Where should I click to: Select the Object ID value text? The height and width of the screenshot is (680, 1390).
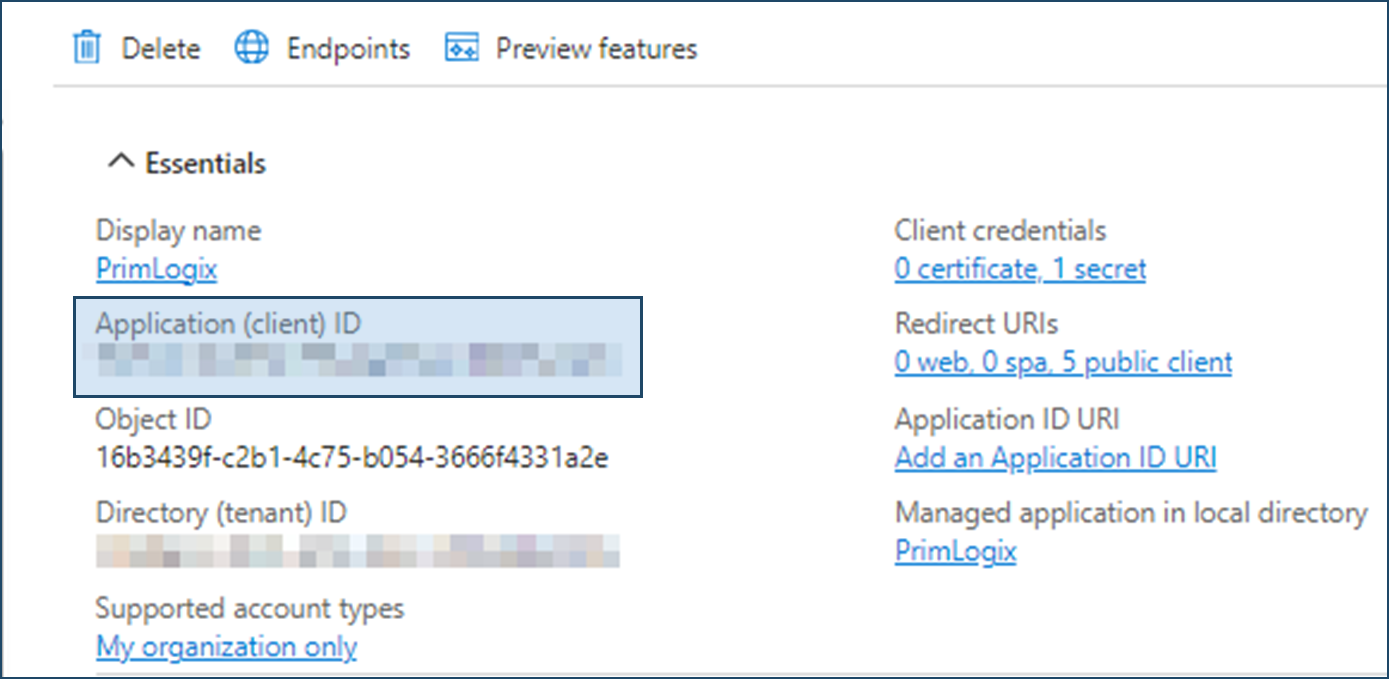352,458
